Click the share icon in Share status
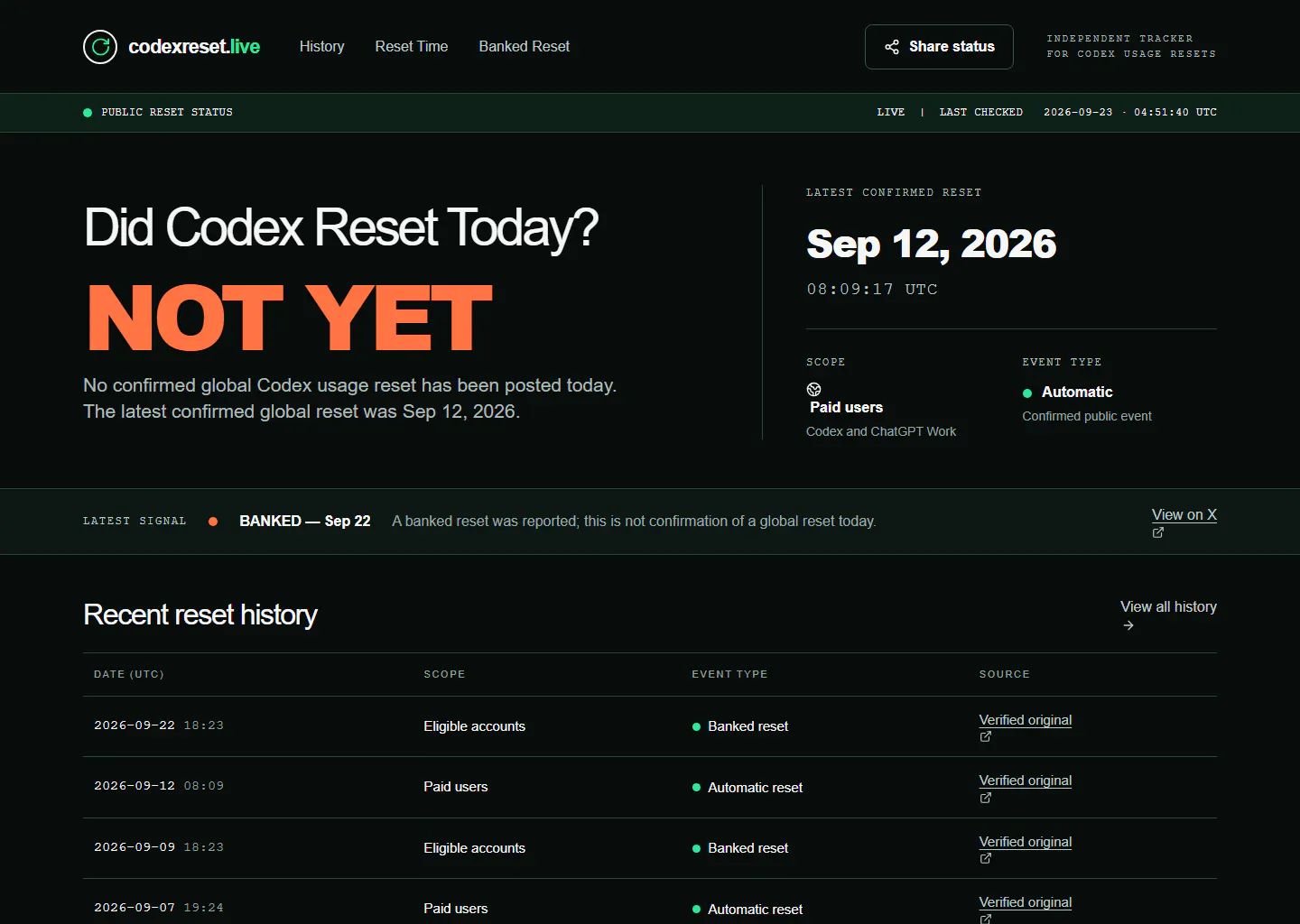This screenshot has width=1300, height=924. point(892,47)
